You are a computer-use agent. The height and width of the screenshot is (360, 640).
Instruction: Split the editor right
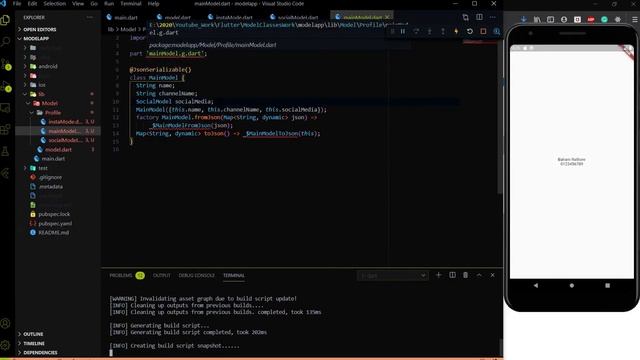coord(479,17)
